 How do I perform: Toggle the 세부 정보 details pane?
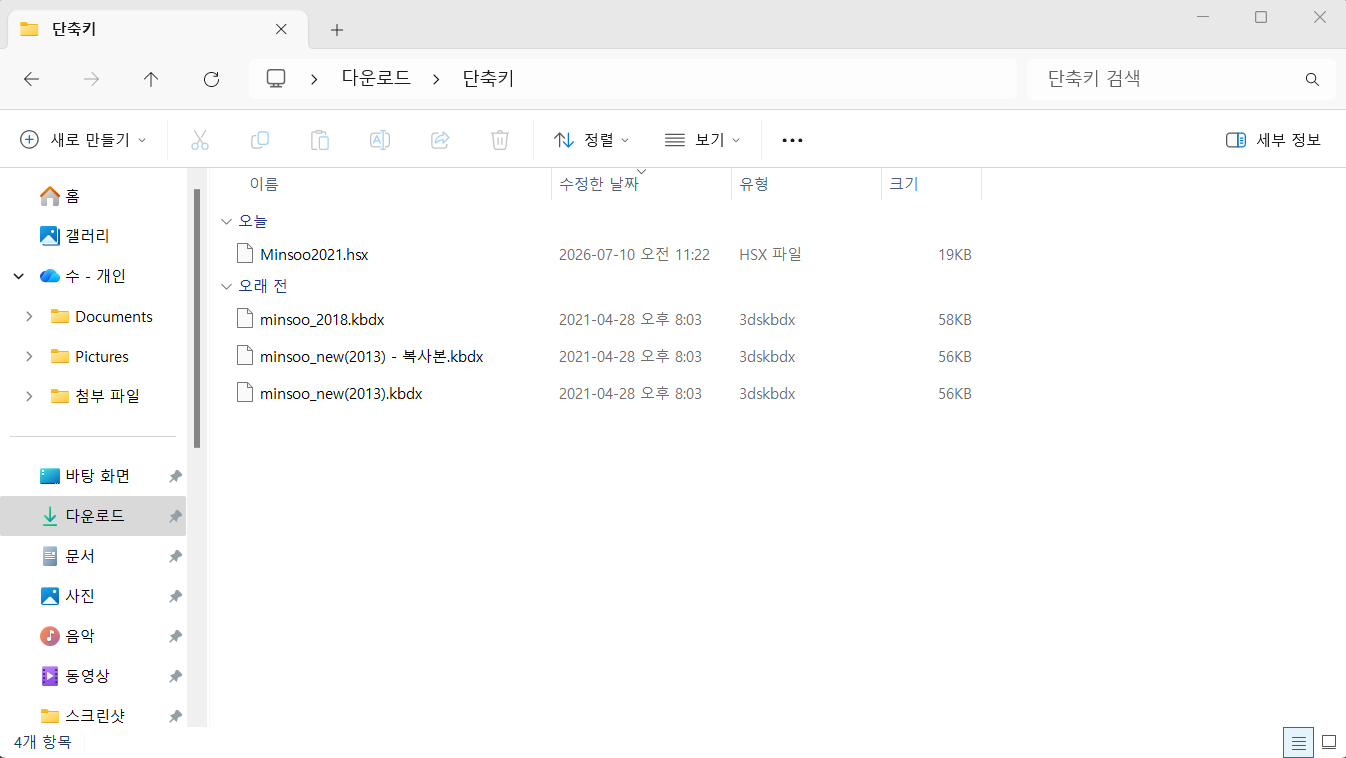(x=1273, y=140)
